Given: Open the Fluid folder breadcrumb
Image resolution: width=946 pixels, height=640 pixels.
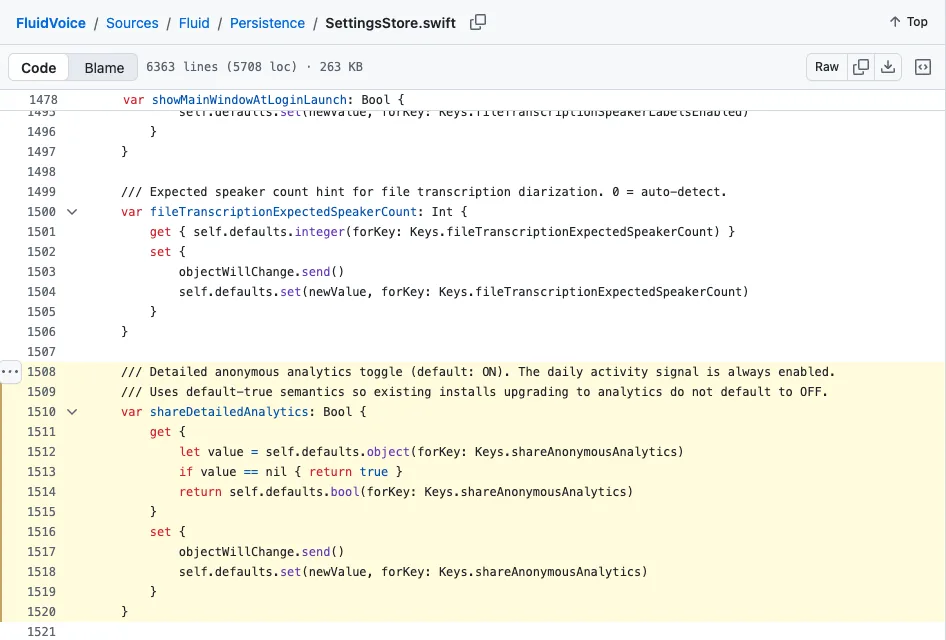Looking at the screenshot, I should [x=194, y=23].
